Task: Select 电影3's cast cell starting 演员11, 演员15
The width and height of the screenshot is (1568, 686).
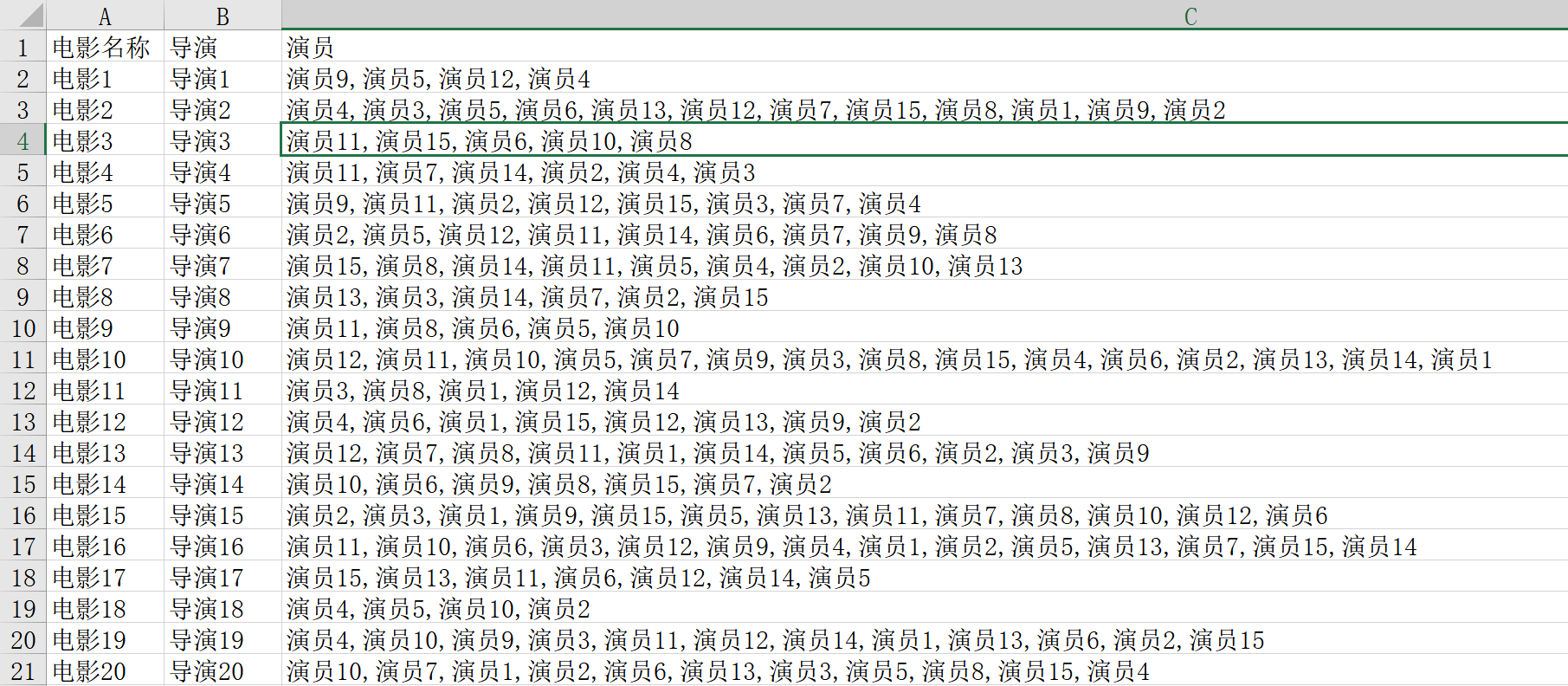Action: (x=925, y=140)
